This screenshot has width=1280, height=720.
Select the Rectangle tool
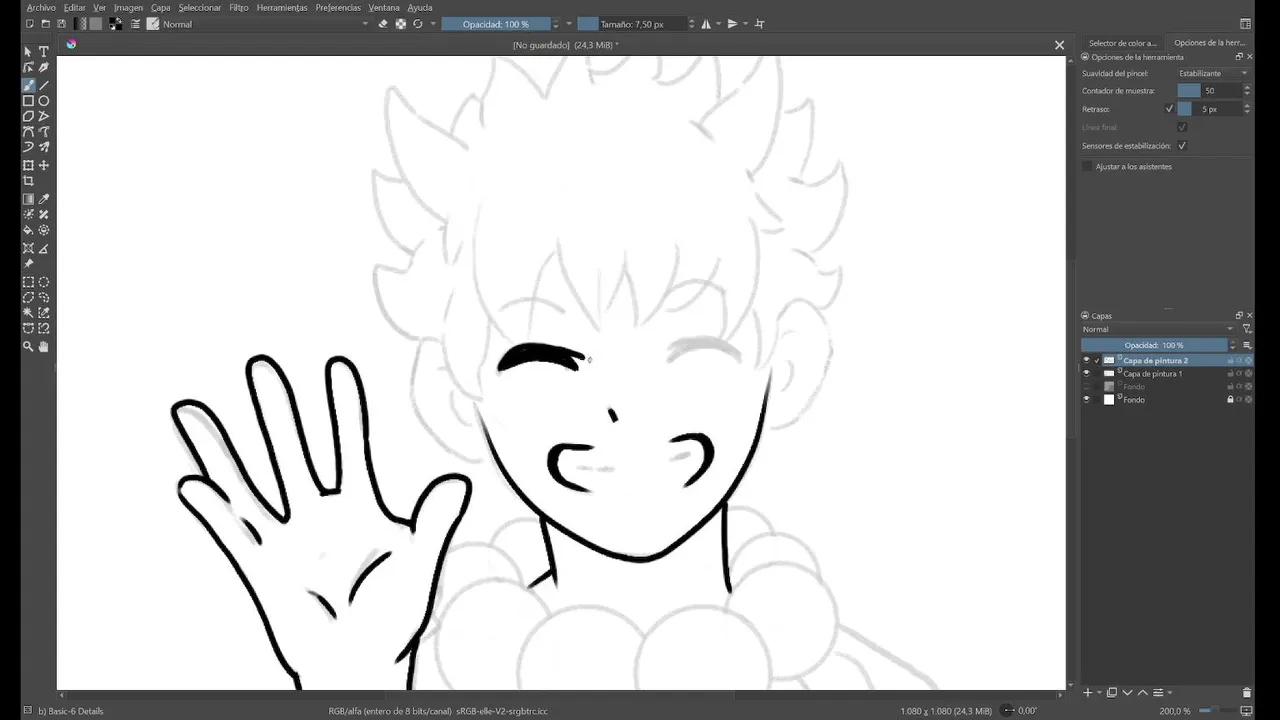[28, 101]
